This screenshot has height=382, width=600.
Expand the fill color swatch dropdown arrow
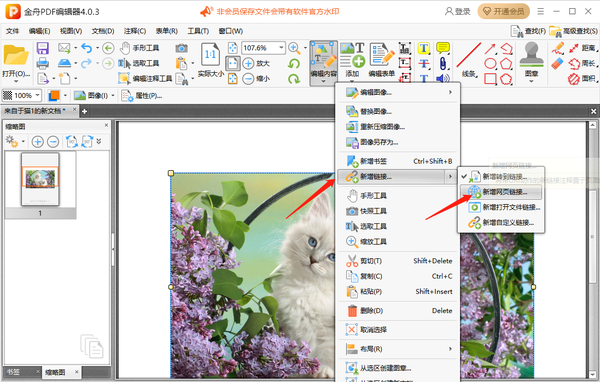pyautogui.click(x=65, y=95)
